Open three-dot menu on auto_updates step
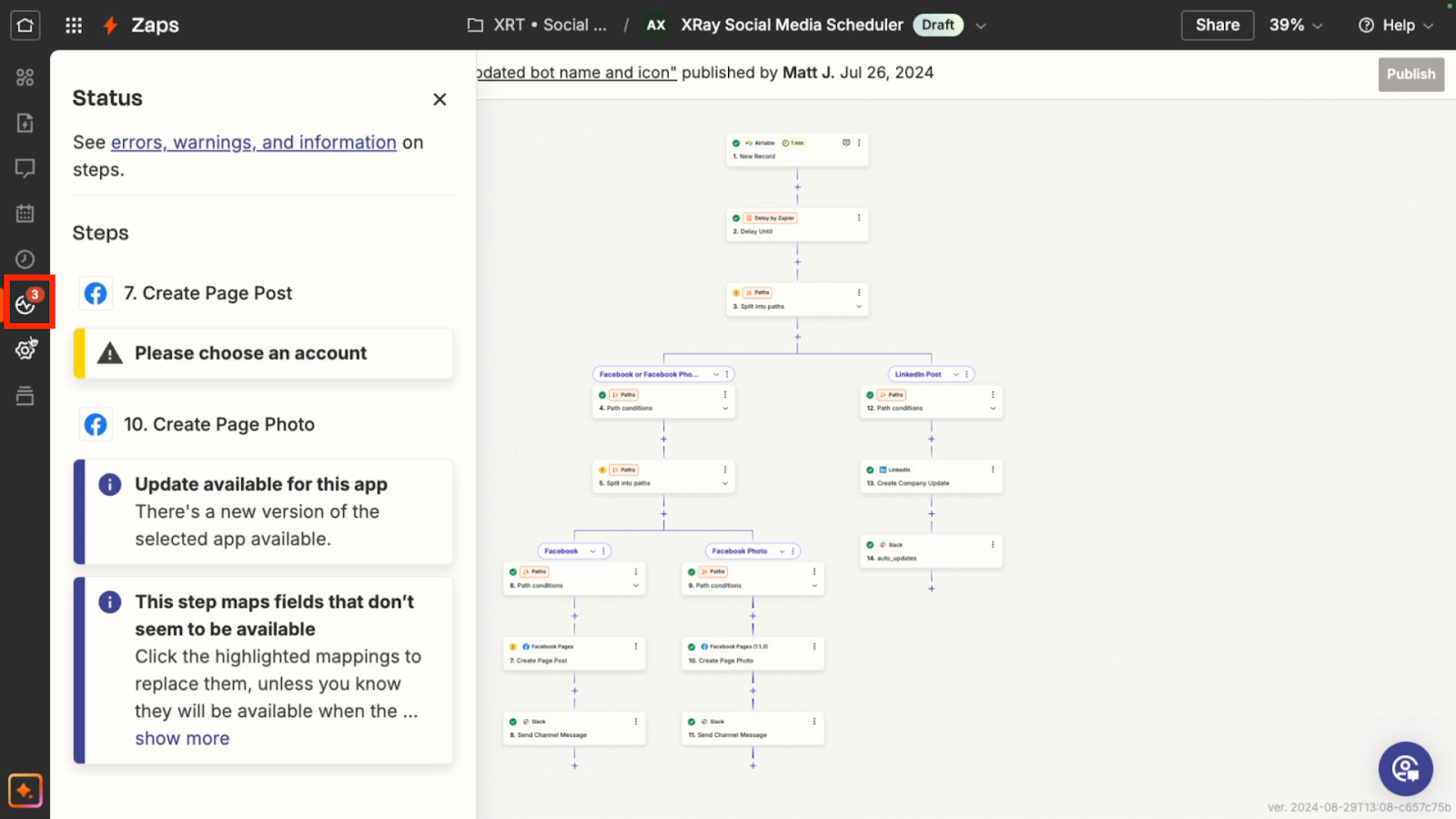 993,544
